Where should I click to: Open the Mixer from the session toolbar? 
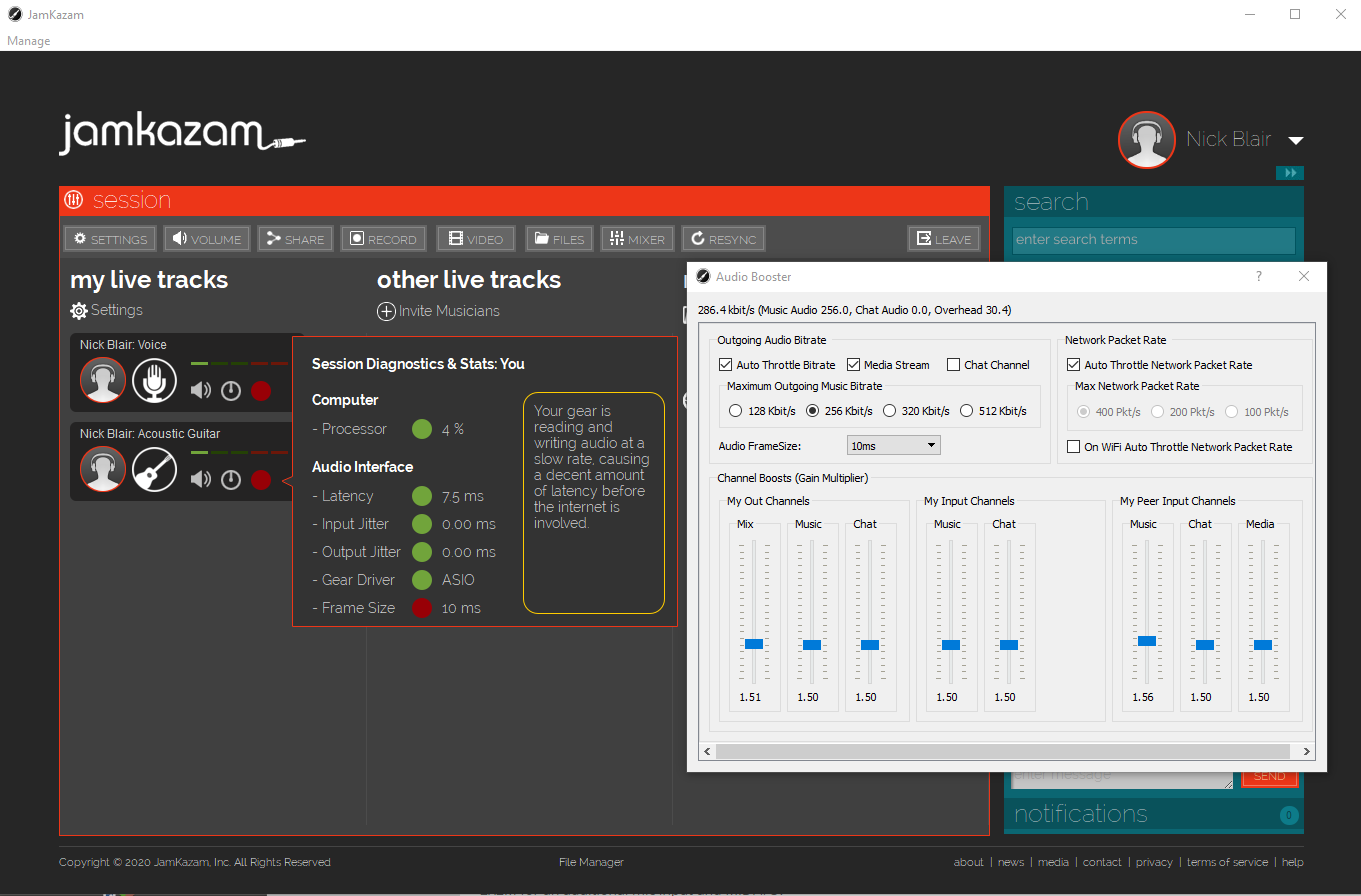click(637, 239)
